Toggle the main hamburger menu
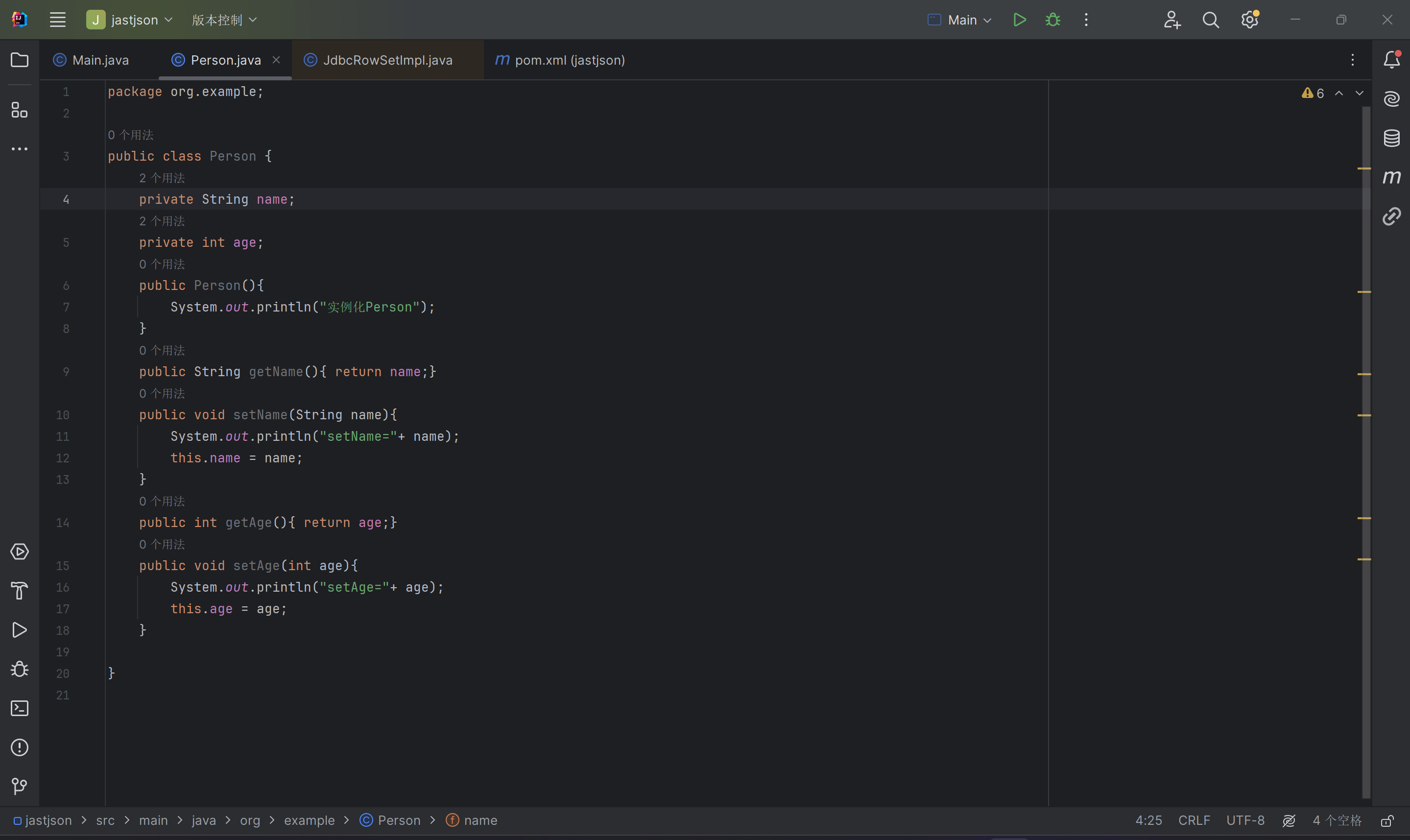 tap(58, 20)
